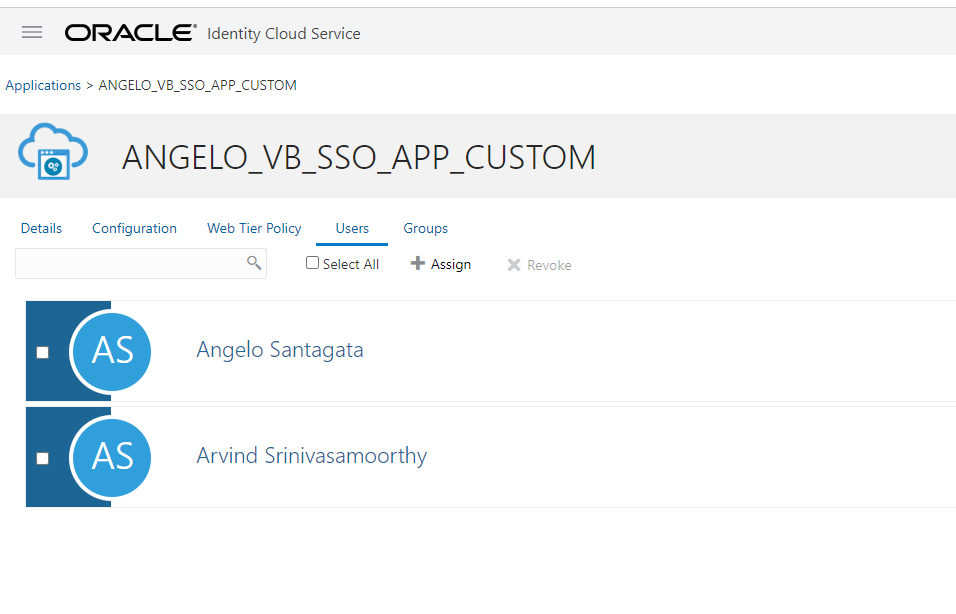This screenshot has height=614, width=956.
Task: Click the search magnifier icon
Action: [x=254, y=263]
